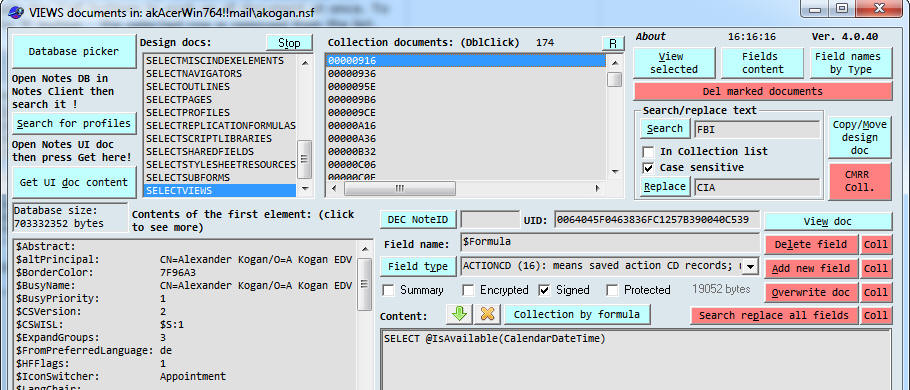Toggle the In Collection list checkbox
910x390 pixels.
click(648, 151)
